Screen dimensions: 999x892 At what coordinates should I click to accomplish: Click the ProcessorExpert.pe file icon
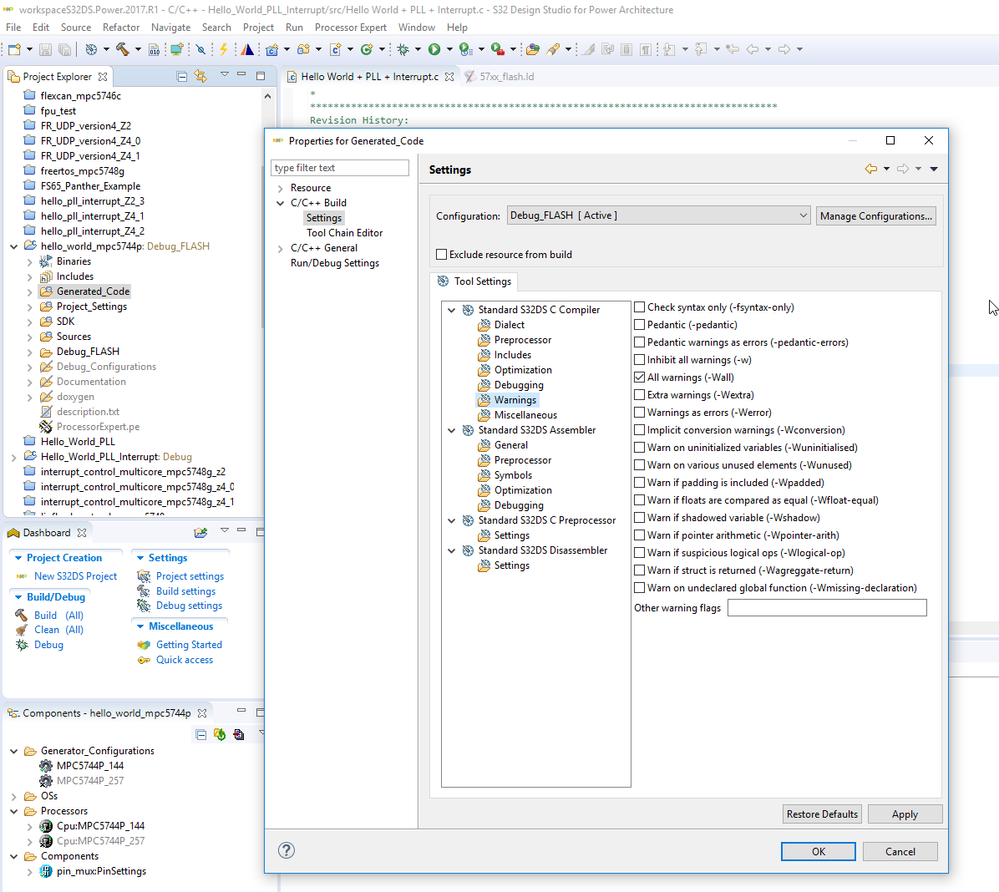point(46,427)
